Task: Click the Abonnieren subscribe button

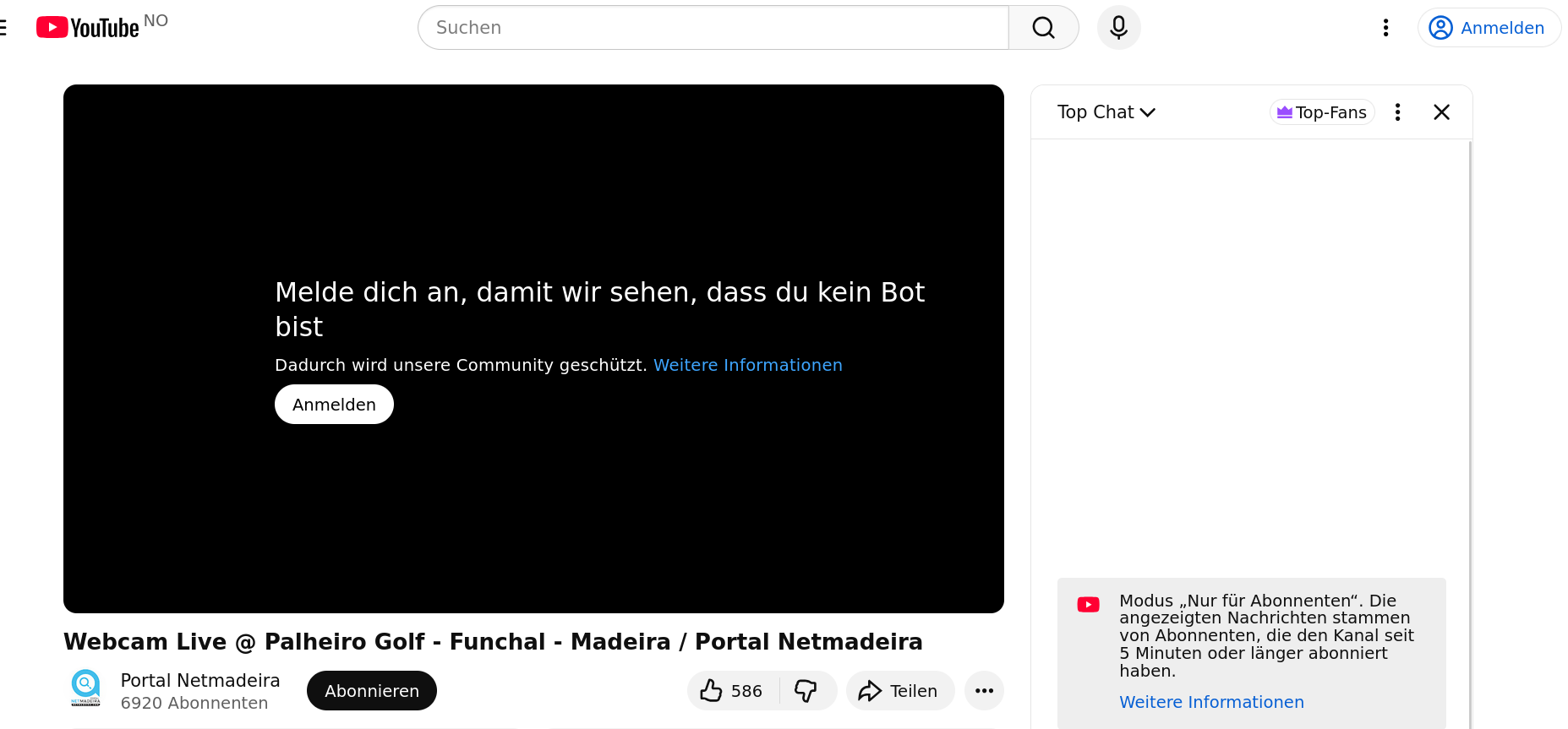Action: point(372,691)
